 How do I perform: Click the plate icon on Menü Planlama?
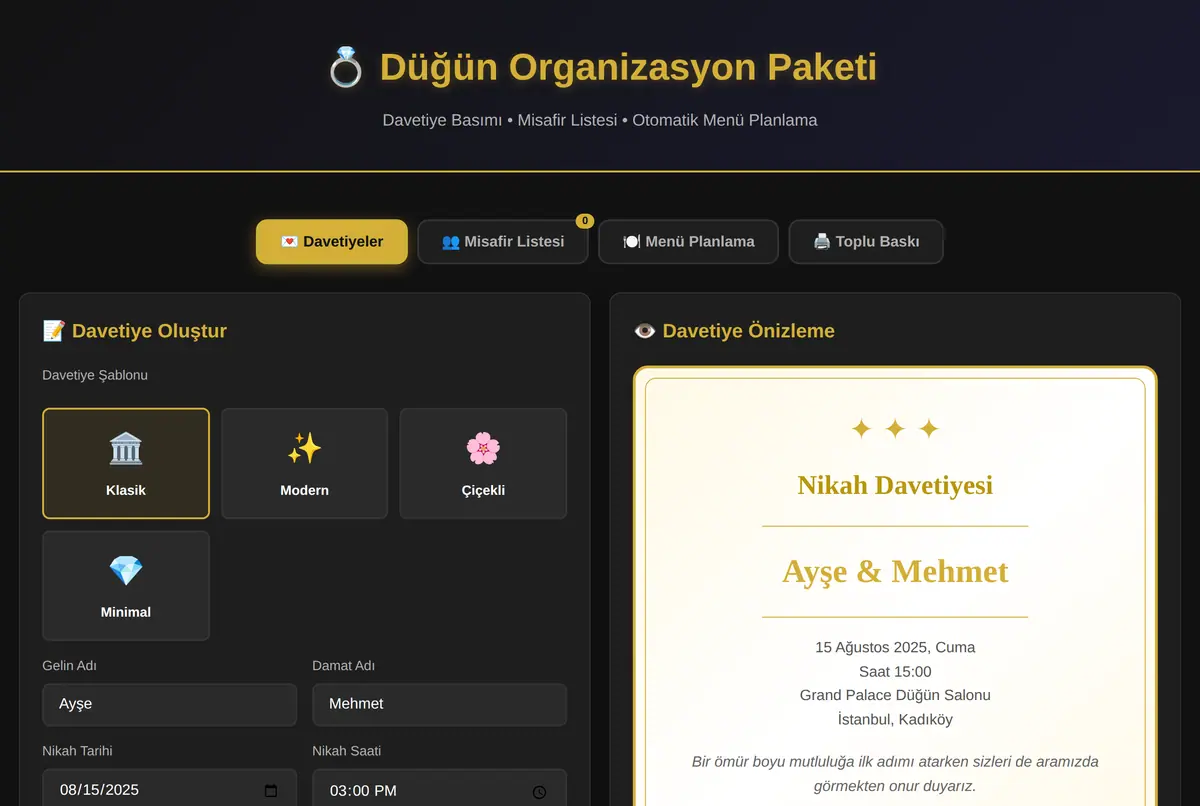coord(632,242)
